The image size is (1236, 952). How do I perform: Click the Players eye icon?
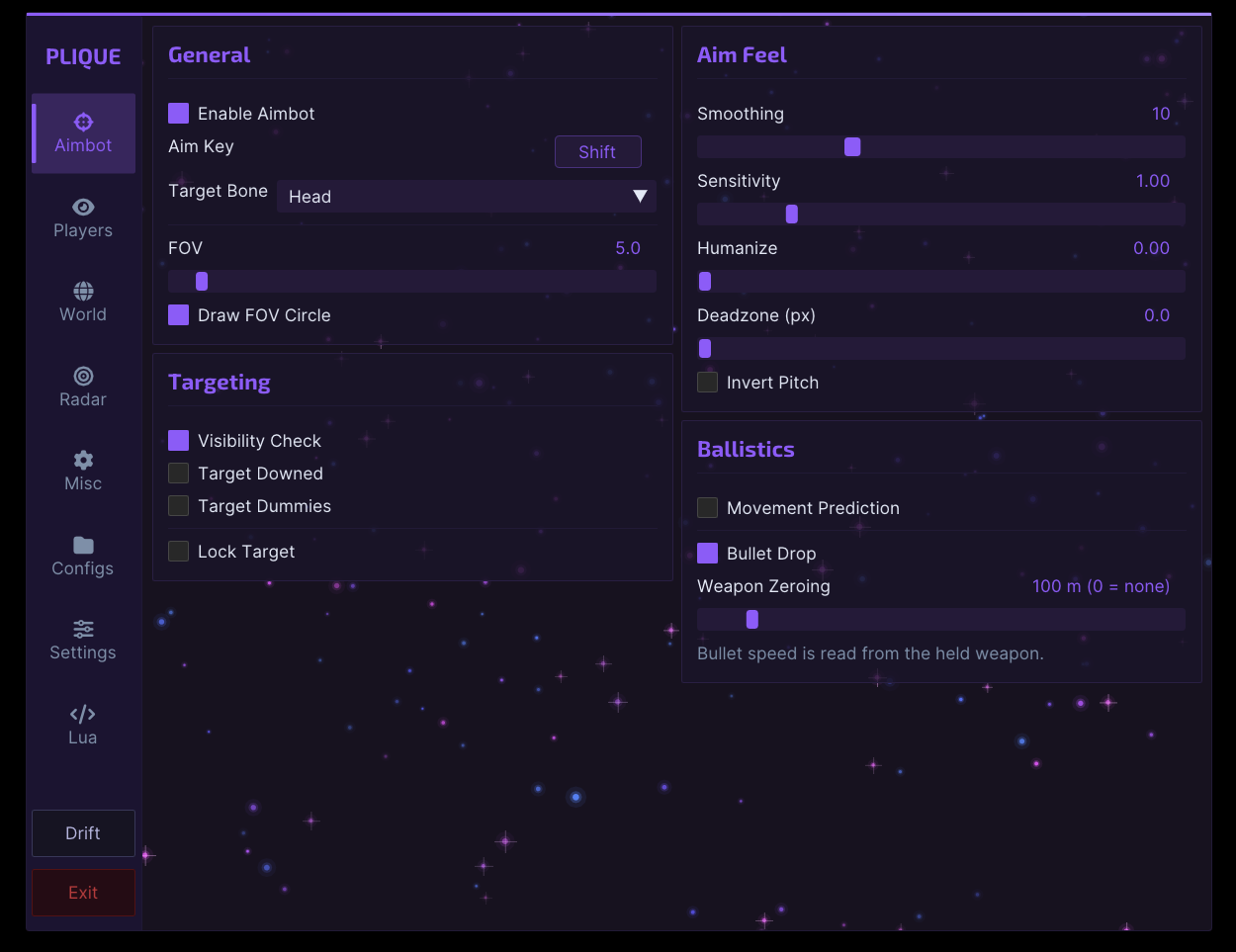(x=83, y=207)
